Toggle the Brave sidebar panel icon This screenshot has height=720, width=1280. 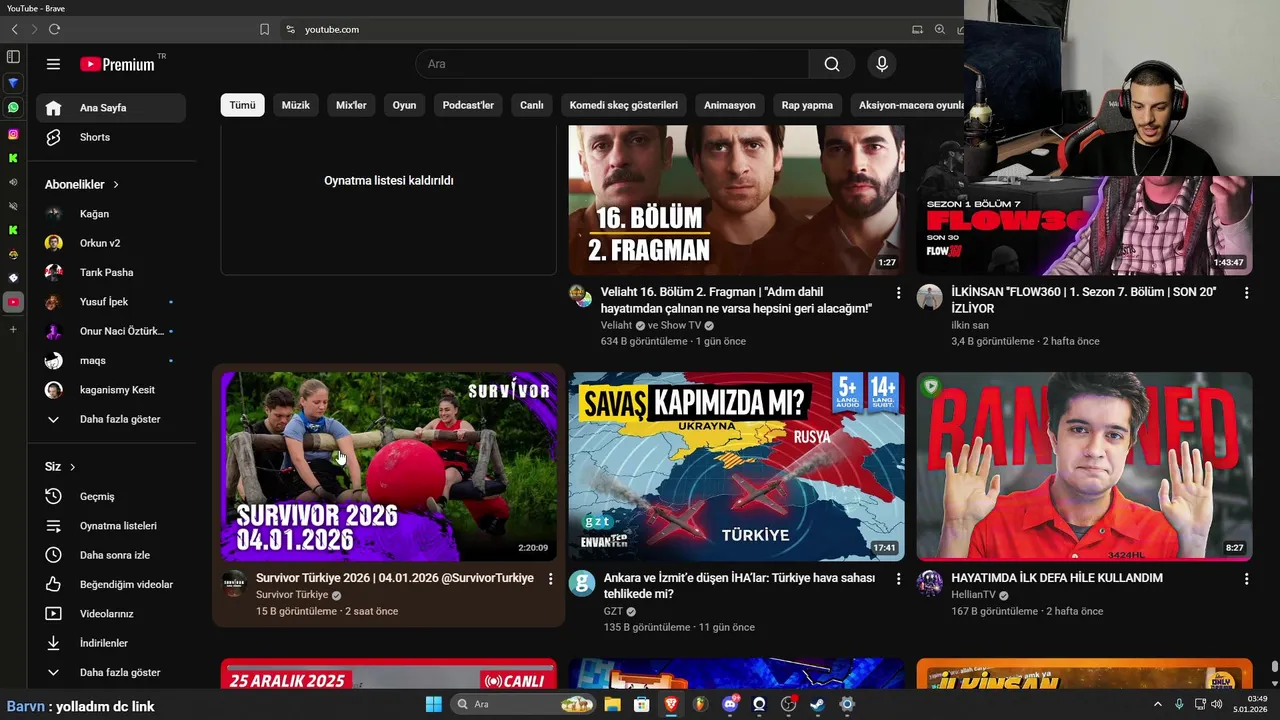[x=13, y=57]
